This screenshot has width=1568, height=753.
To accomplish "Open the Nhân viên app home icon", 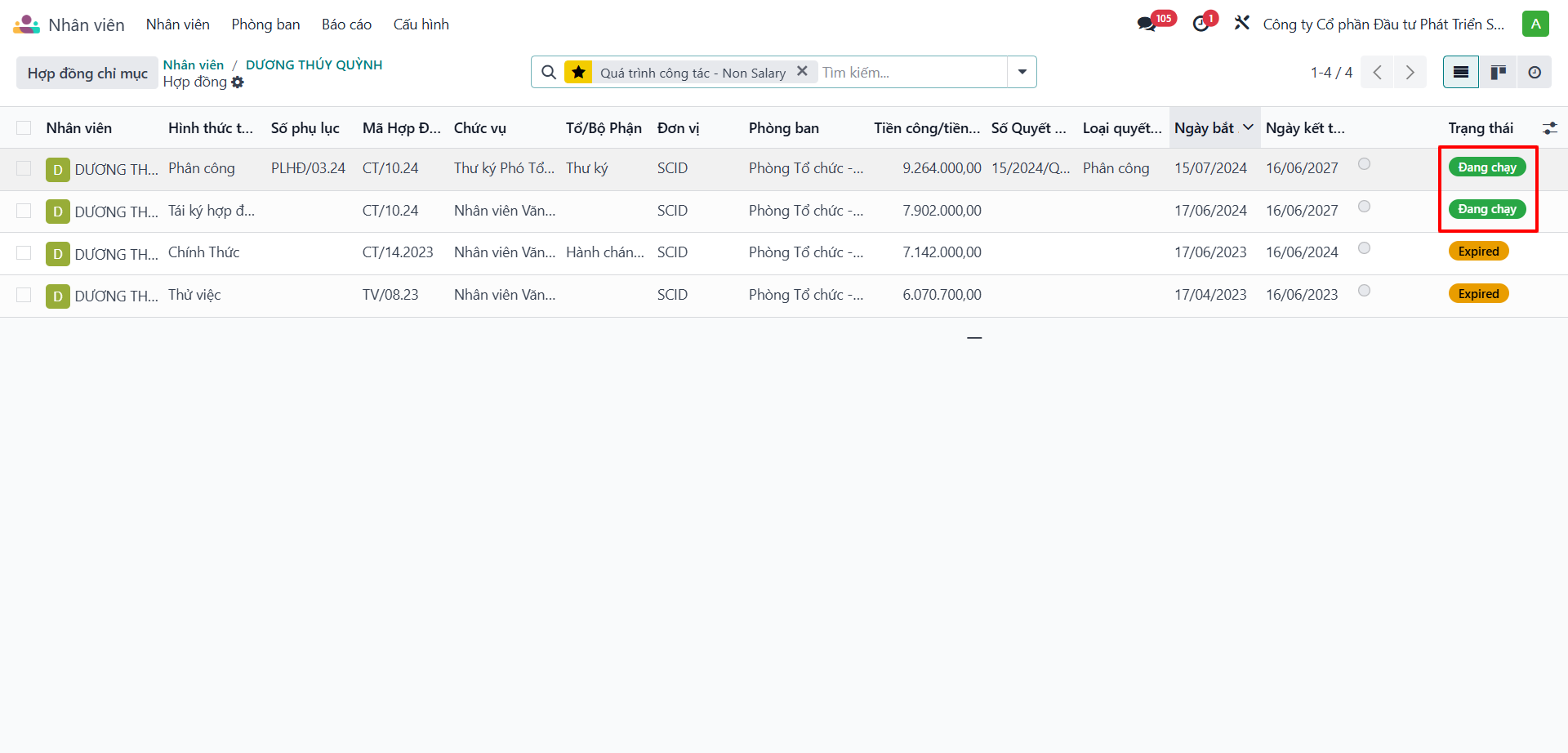I will (26, 25).
